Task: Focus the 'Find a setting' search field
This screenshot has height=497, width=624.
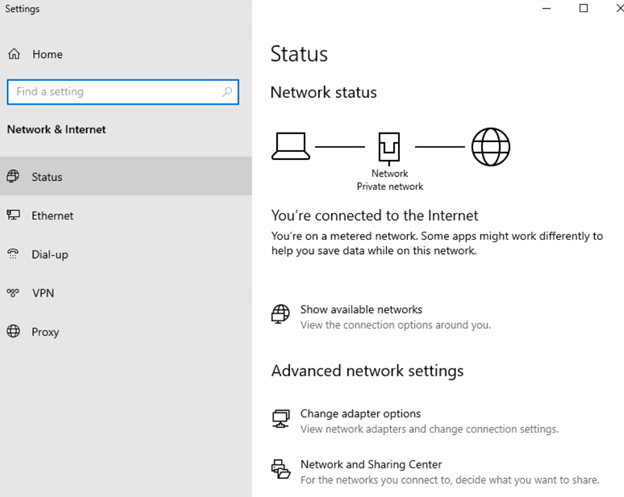Action: click(x=115, y=92)
